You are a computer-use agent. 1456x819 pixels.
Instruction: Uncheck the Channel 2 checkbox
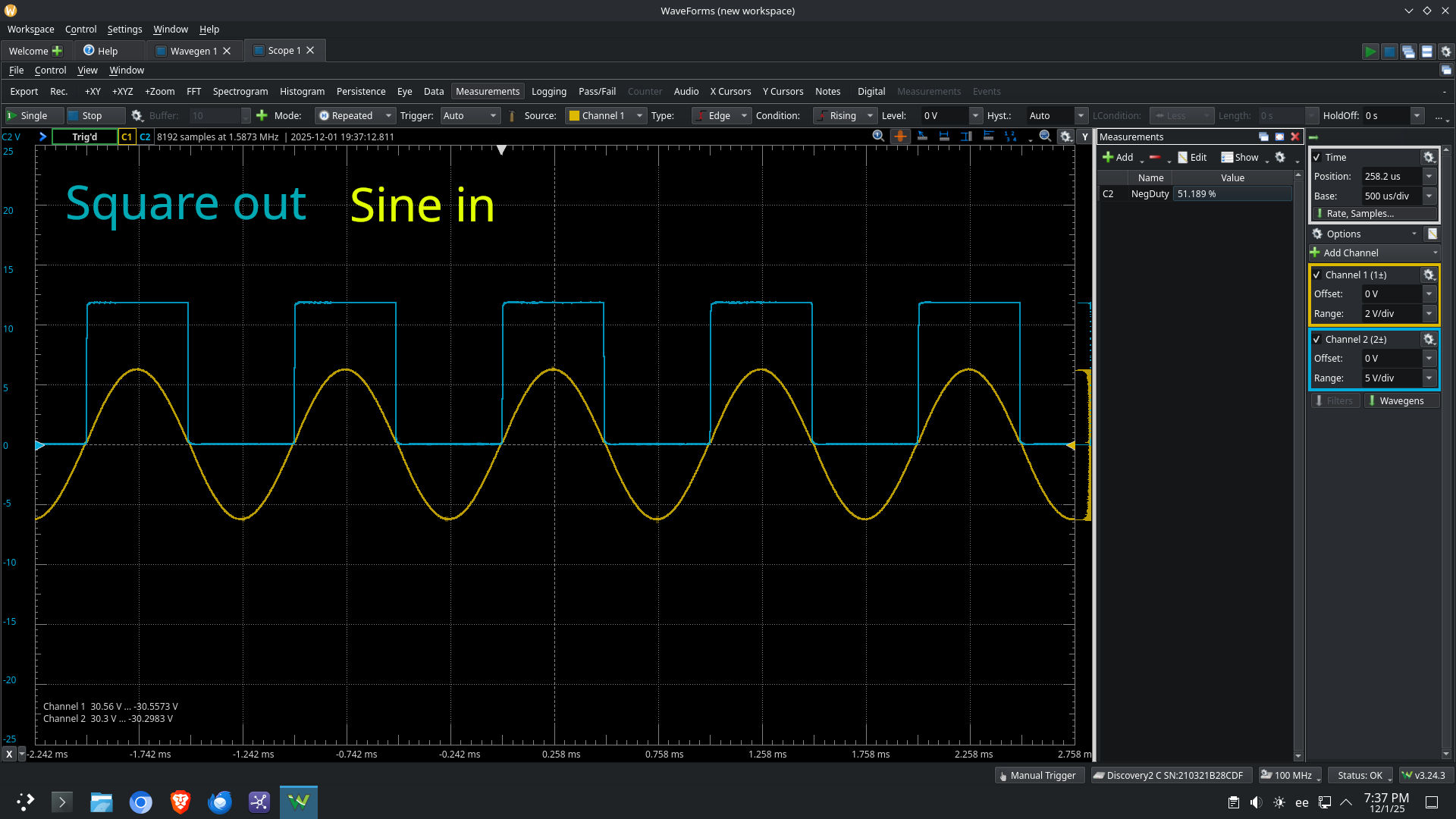pos(1317,340)
